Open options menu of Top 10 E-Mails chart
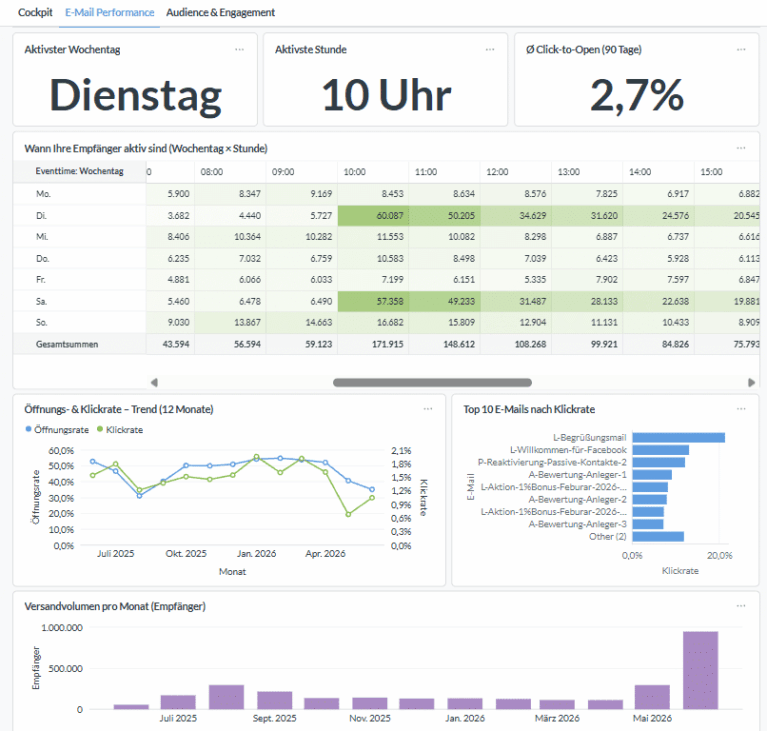The height and width of the screenshot is (731, 767). click(741, 409)
